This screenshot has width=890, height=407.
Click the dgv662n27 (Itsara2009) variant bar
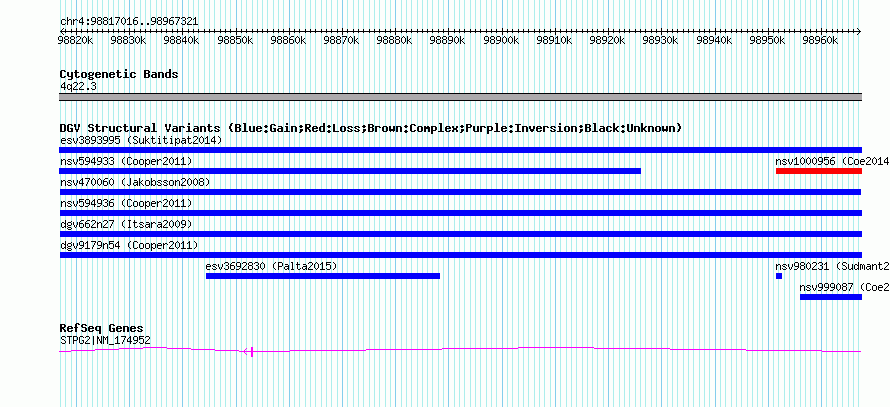pos(460,234)
